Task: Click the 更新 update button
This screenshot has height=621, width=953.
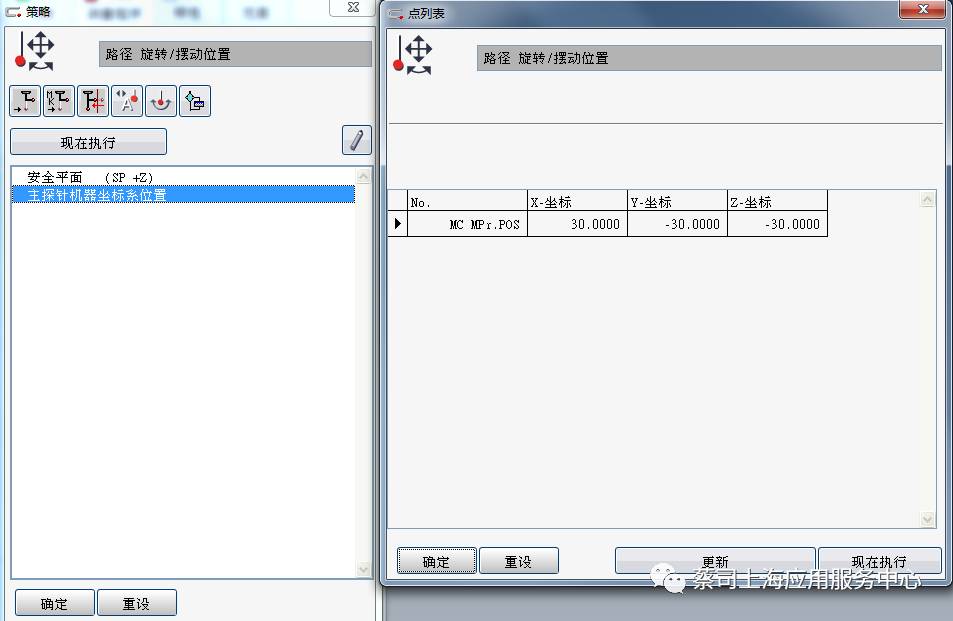Action: 715,561
